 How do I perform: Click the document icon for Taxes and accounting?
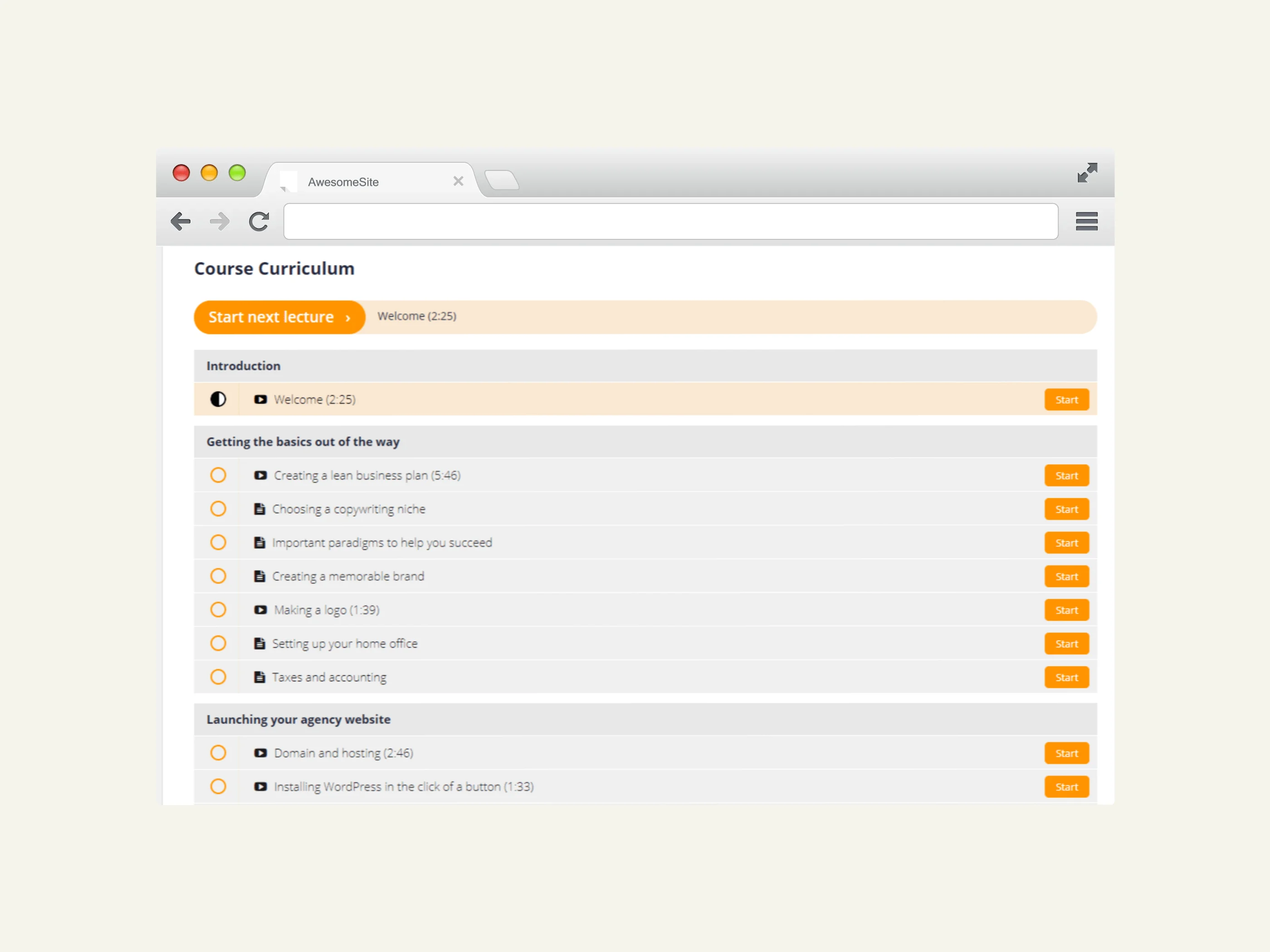tap(259, 677)
